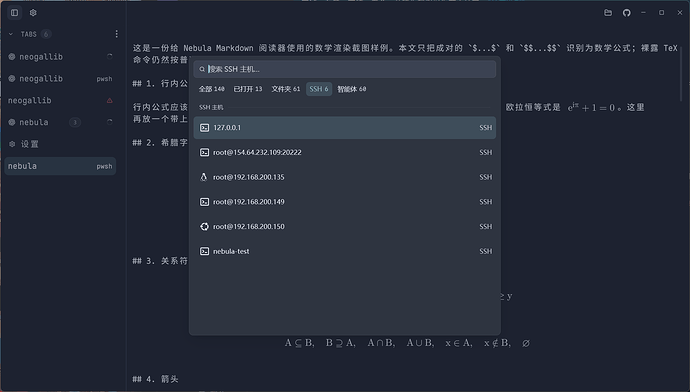The image size is (690, 392).
Task: Select host root@154.64.232.109:20222
Action: click(345, 152)
